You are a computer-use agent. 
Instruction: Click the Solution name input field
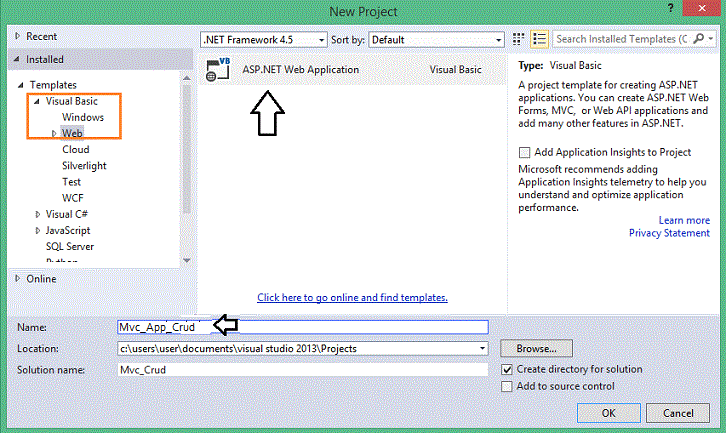click(303, 370)
